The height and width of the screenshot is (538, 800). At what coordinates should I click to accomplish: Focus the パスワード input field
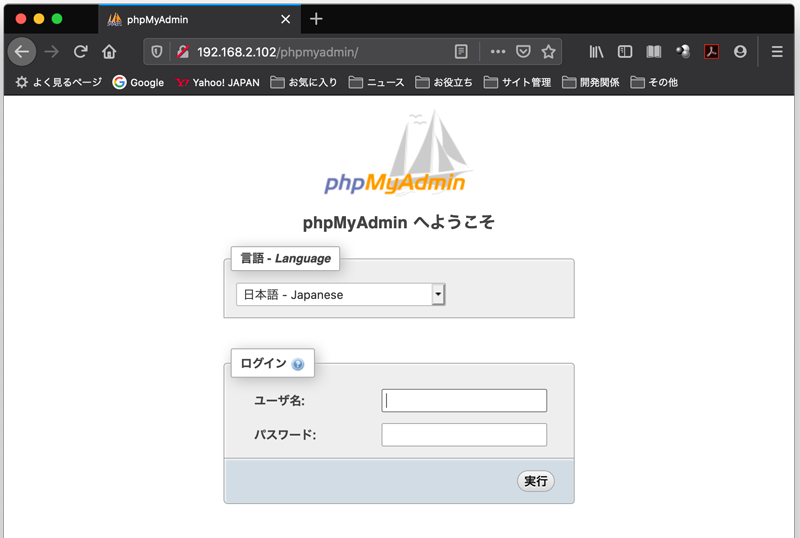coord(464,435)
